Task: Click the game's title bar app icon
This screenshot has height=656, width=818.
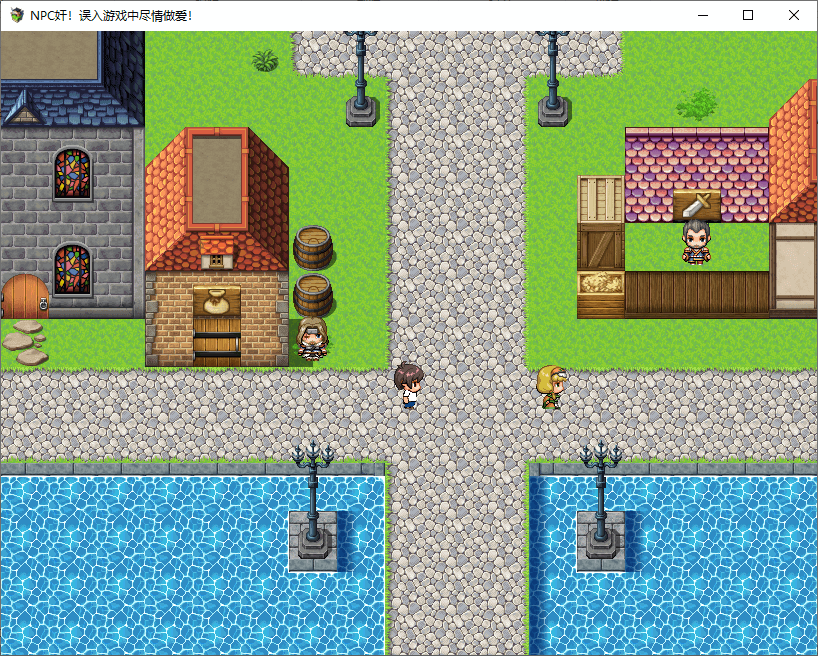Action: point(16,15)
